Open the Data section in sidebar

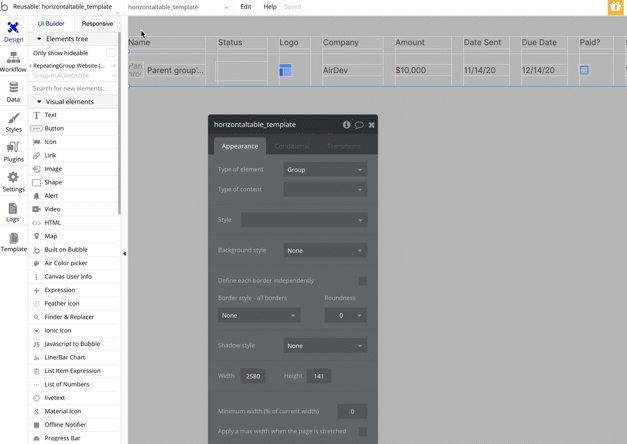pyautogui.click(x=13, y=92)
